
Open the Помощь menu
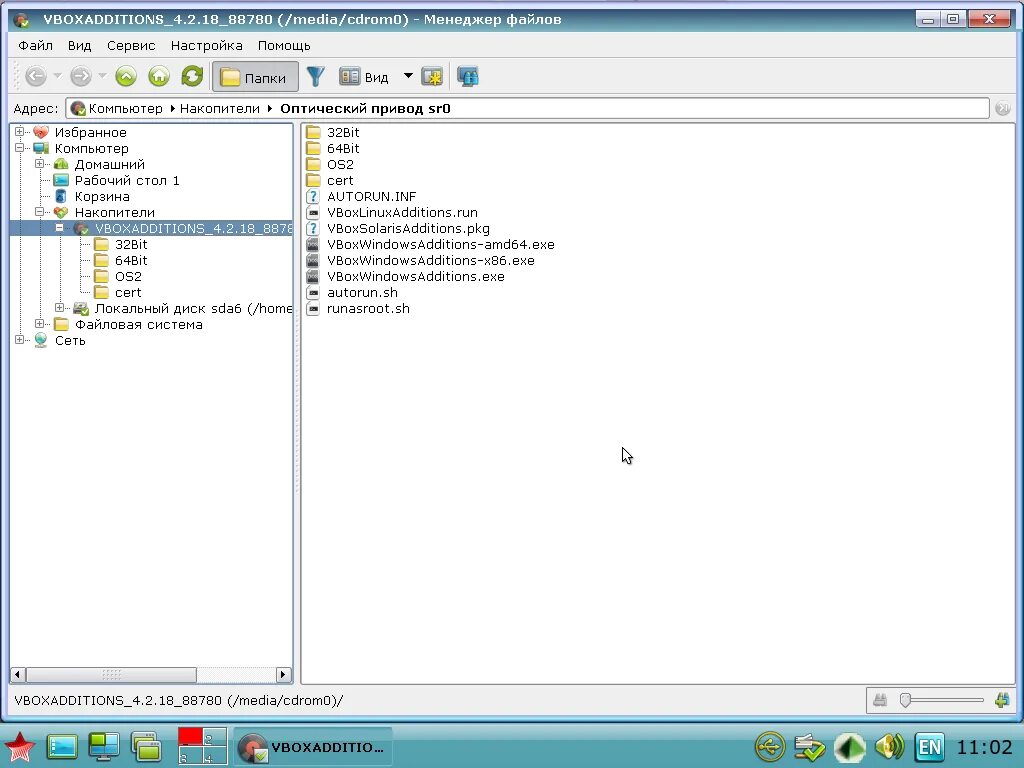(x=284, y=46)
